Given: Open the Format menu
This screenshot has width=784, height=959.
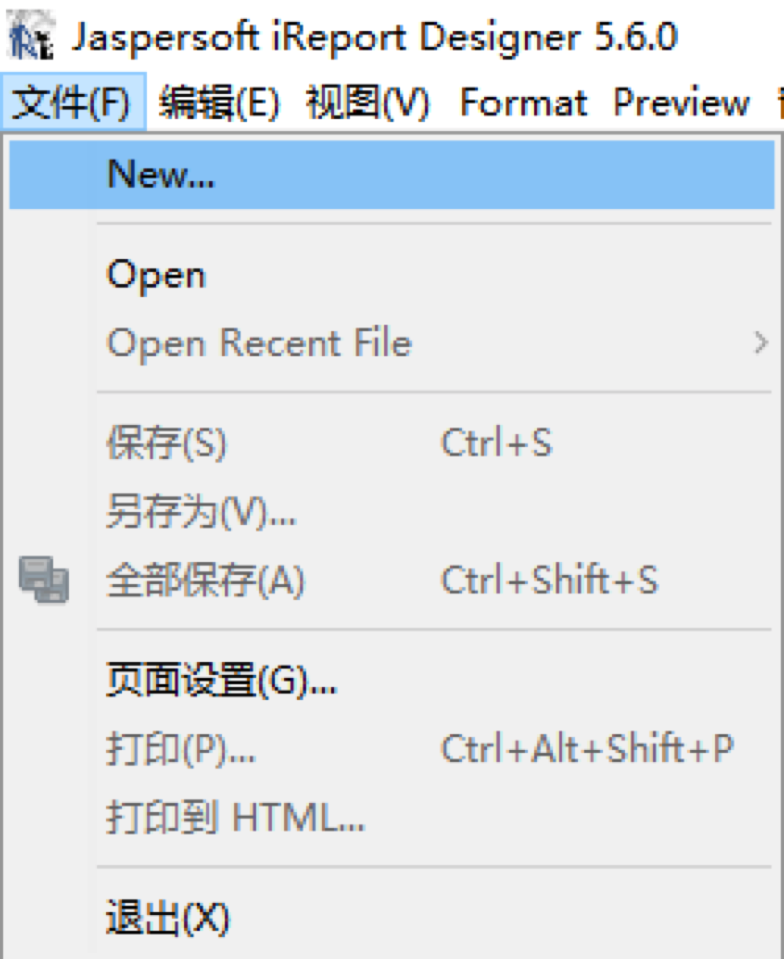Looking at the screenshot, I should 523,102.
